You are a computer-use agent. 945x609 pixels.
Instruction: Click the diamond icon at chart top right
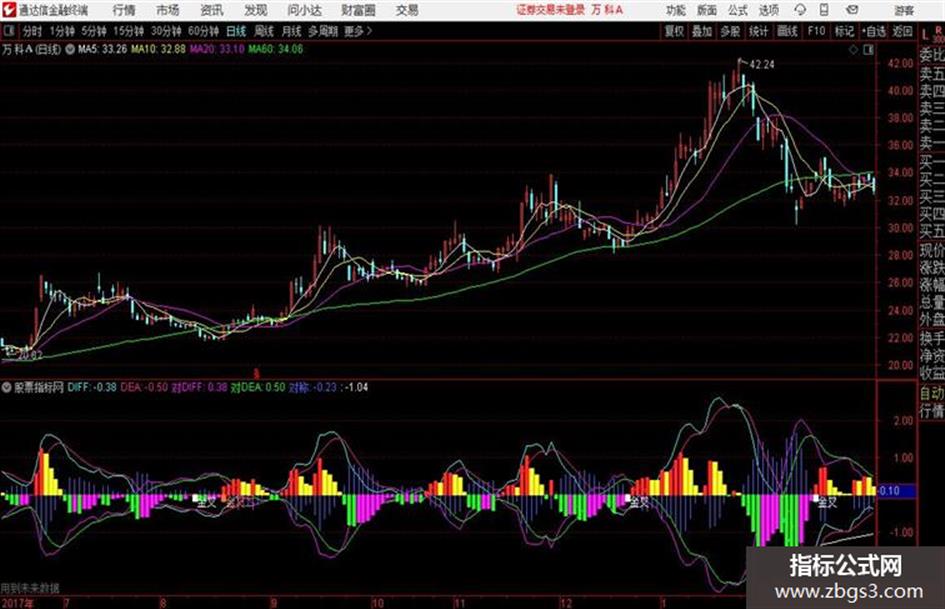click(x=853, y=50)
